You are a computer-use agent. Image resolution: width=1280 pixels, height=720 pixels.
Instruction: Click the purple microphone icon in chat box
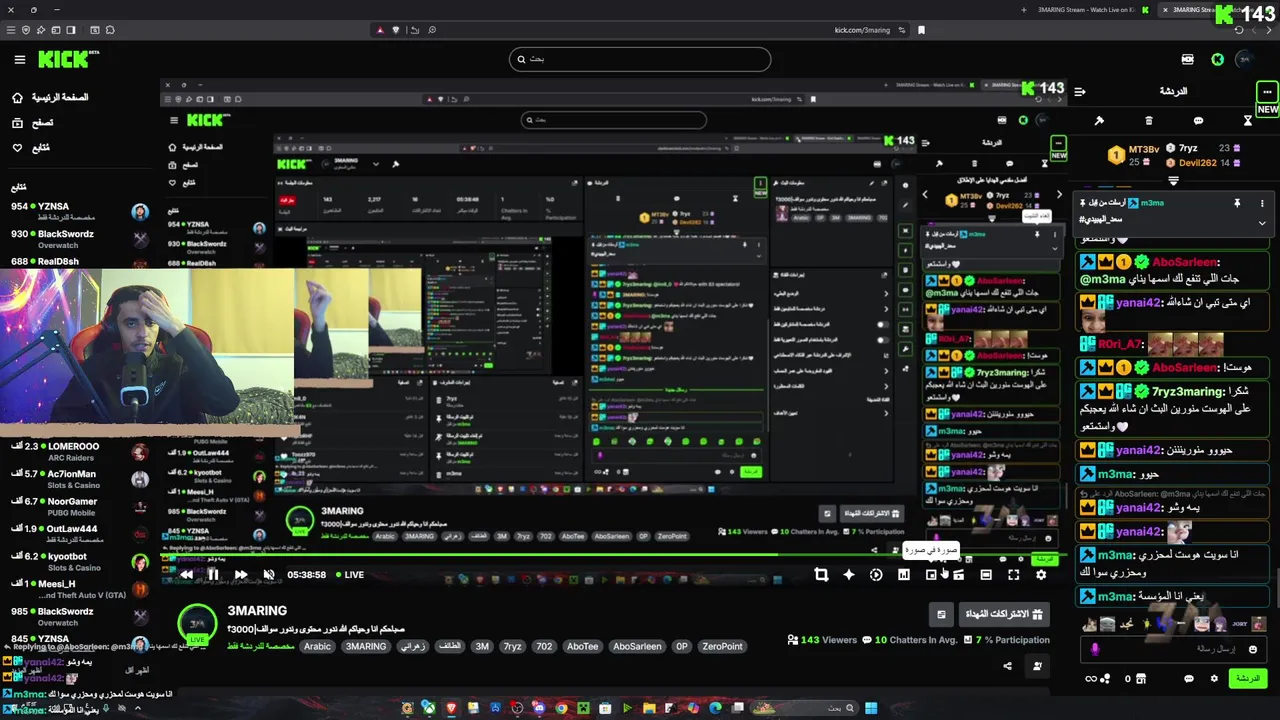[1094, 649]
